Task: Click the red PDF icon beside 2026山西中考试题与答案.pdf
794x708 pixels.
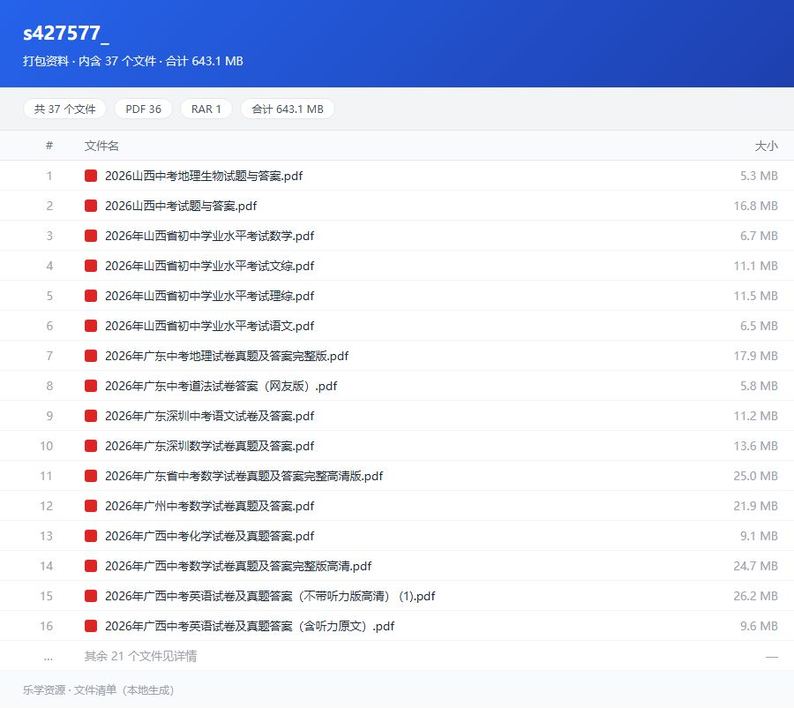Action: pyautogui.click(x=91, y=206)
